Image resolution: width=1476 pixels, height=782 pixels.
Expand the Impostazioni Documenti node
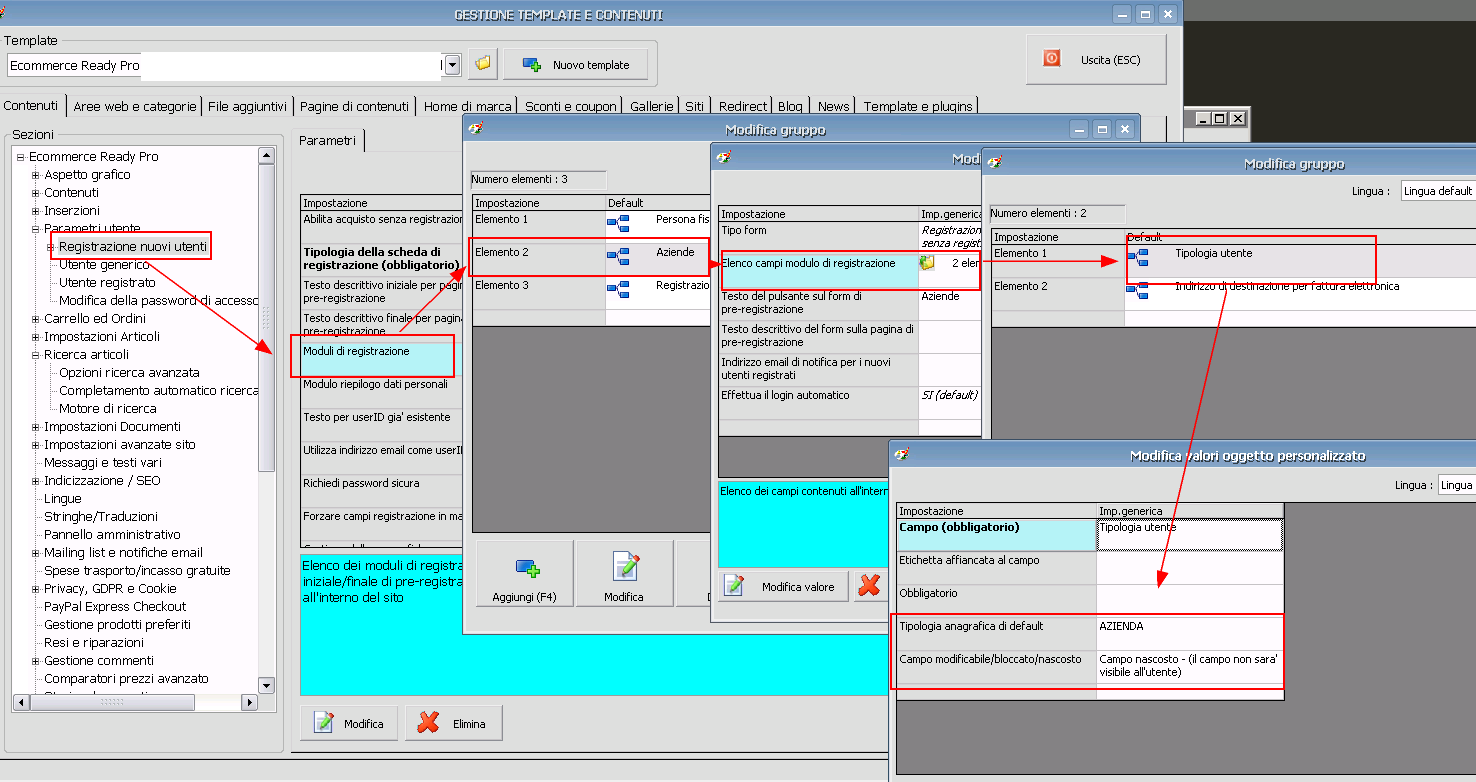tap(36, 427)
